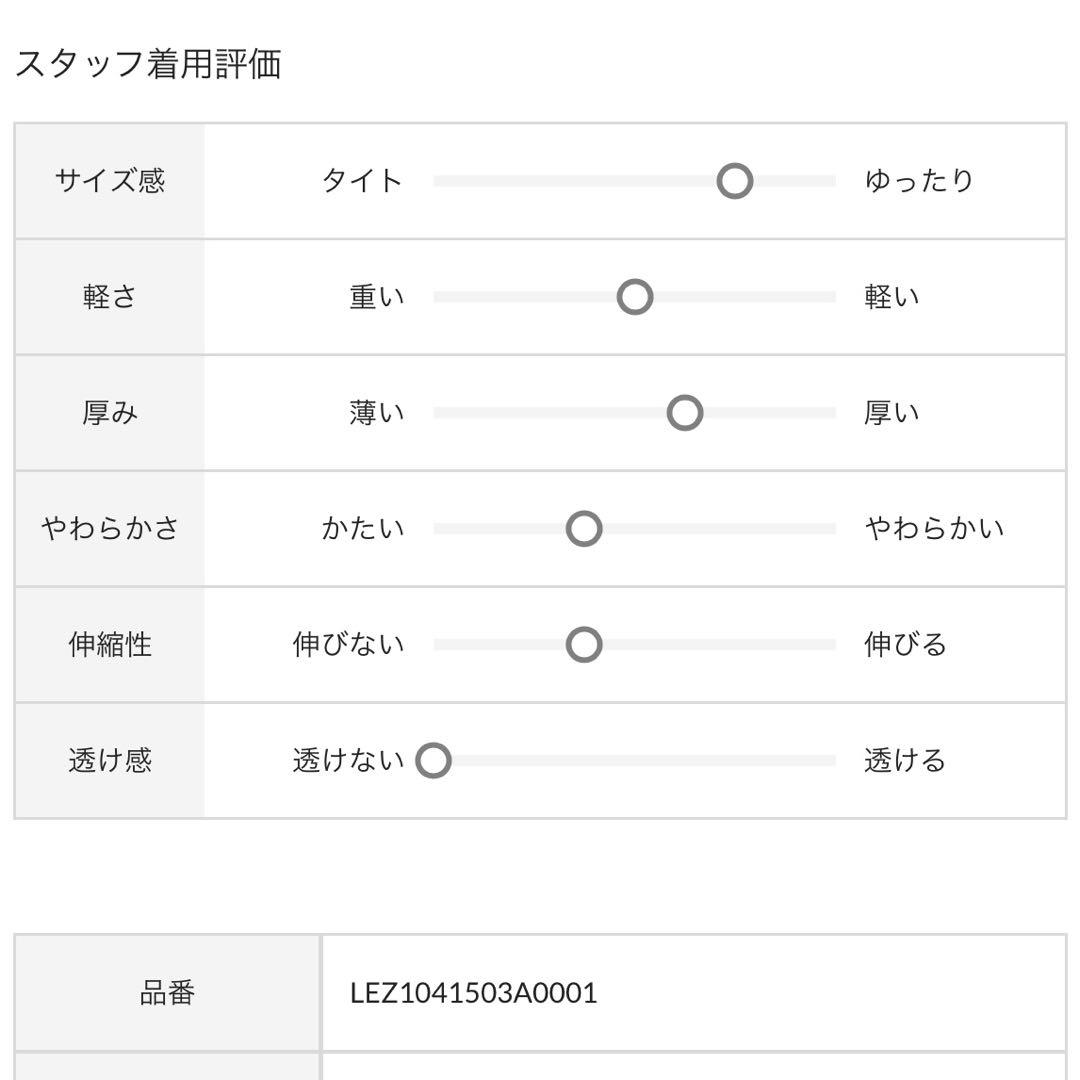Click the 薄い label
This screenshot has width=1080, height=1080.
click(x=376, y=413)
